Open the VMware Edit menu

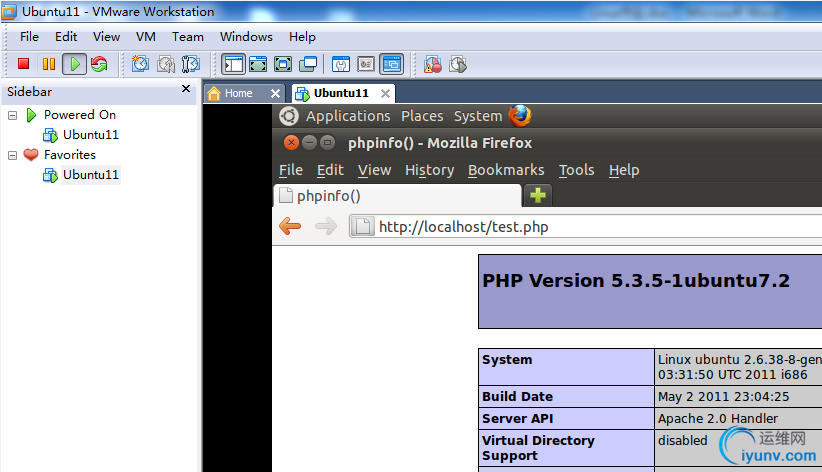click(x=66, y=37)
